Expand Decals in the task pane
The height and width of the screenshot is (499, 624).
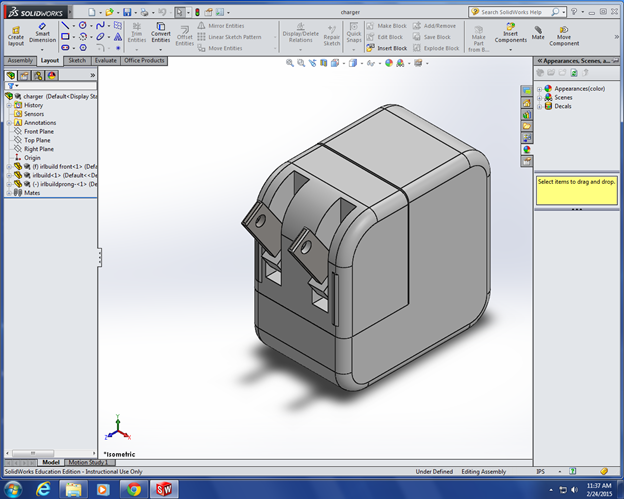(540, 106)
